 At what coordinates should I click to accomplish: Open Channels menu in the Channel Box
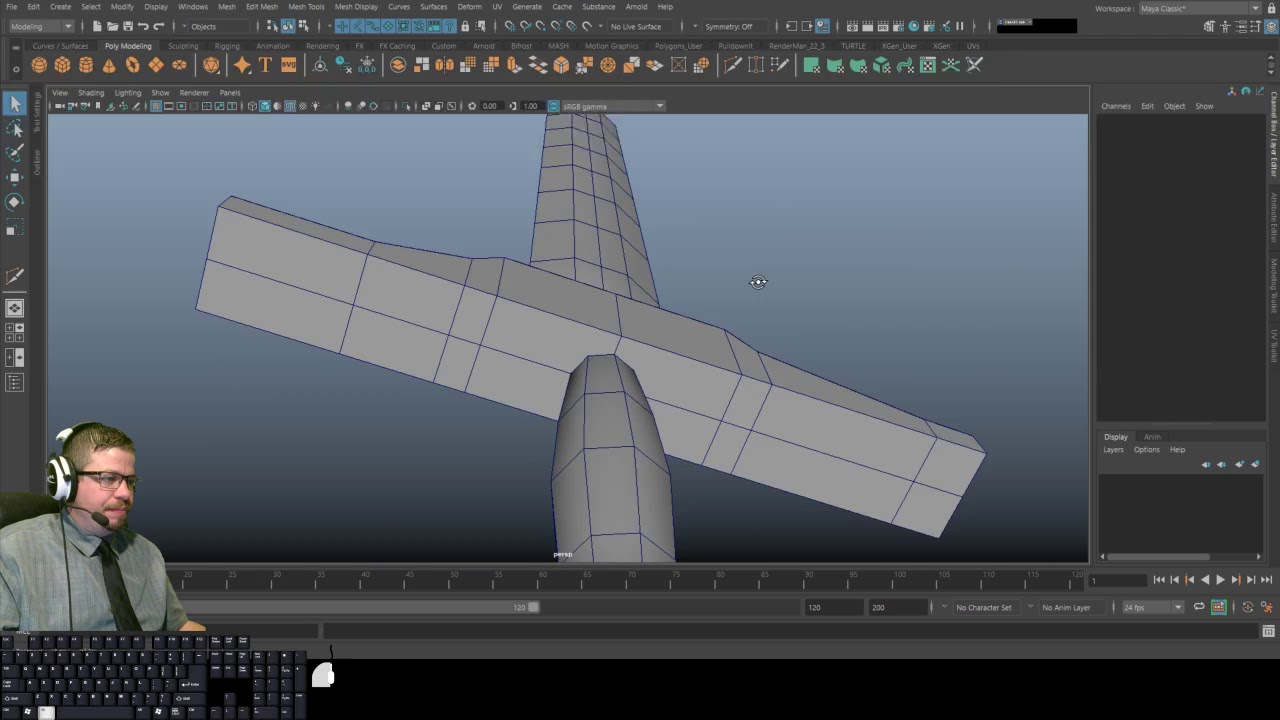1116,106
